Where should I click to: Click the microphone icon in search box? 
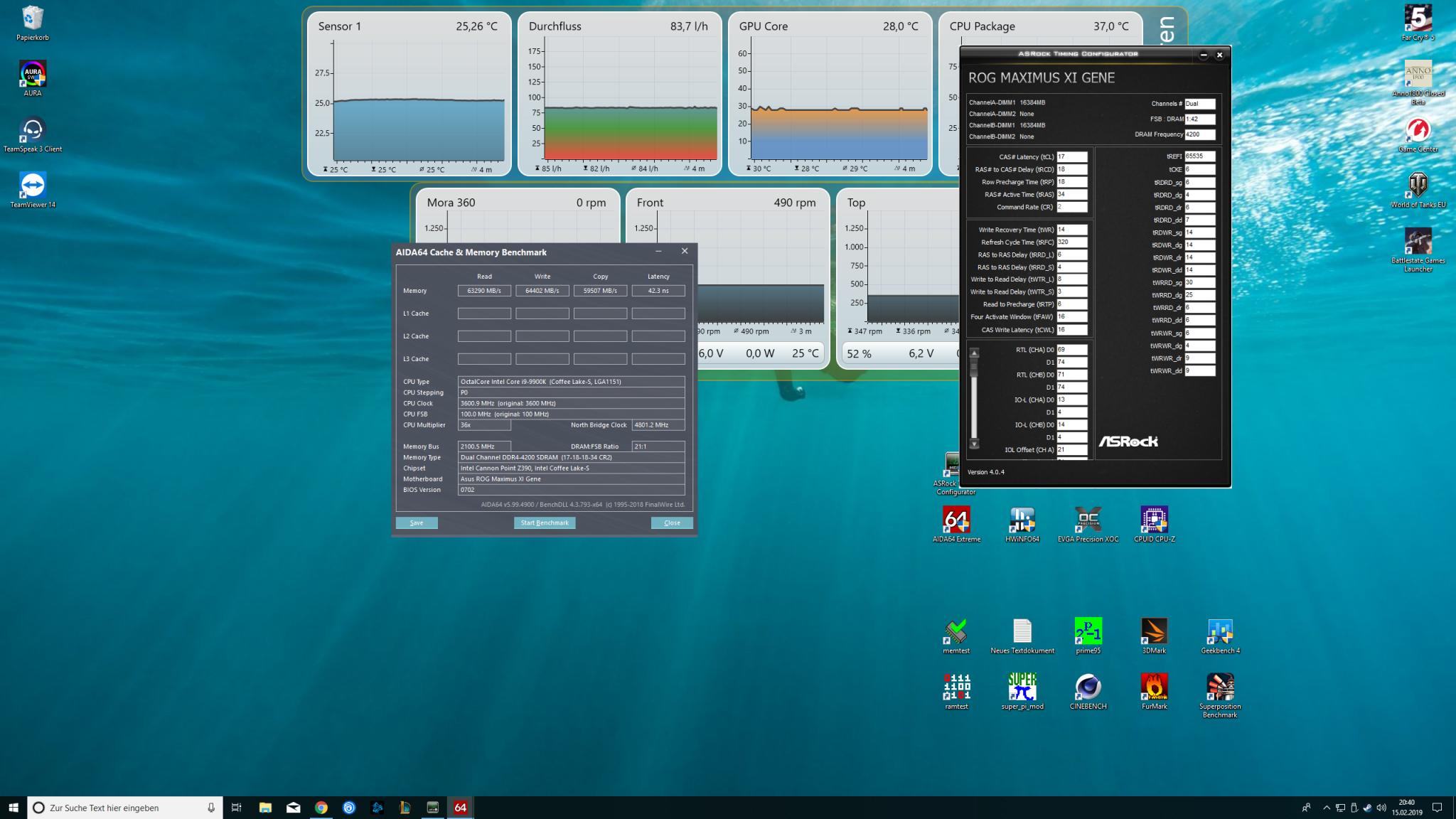pyautogui.click(x=211, y=808)
